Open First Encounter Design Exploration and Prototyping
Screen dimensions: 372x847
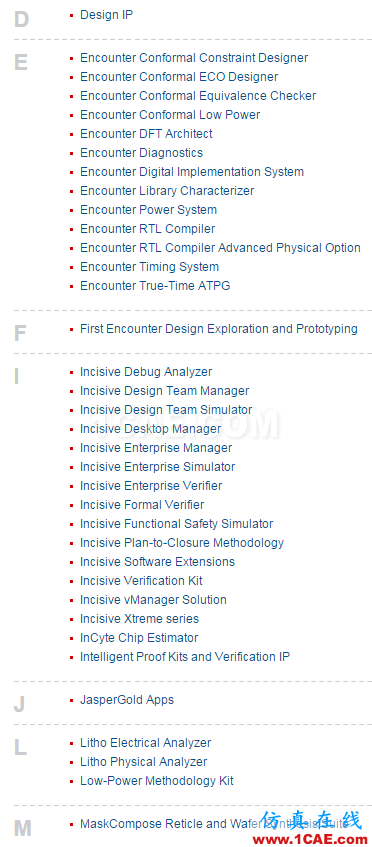point(219,329)
